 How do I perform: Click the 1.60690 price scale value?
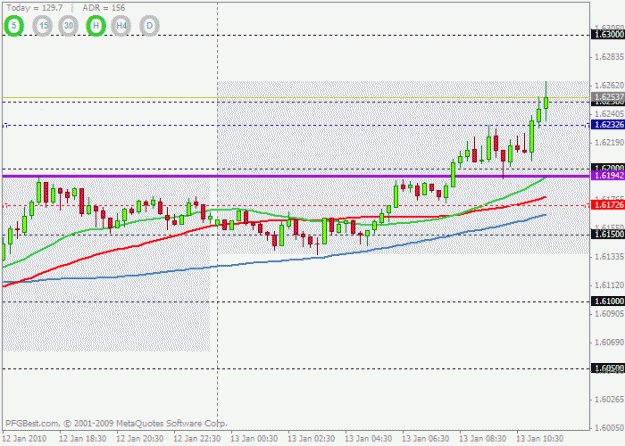[x=609, y=342]
